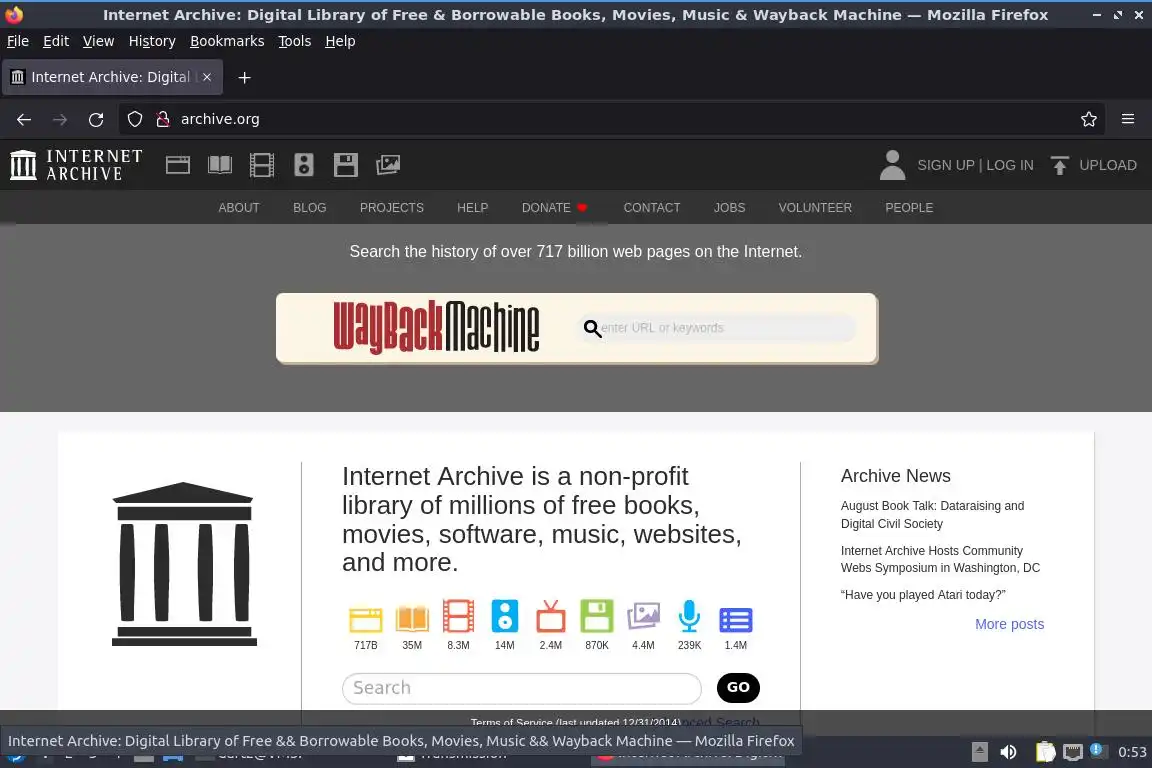The height and width of the screenshot is (768, 1152).
Task: Open the Audio speaker icon in top navigation
Action: pyautogui.click(x=303, y=165)
